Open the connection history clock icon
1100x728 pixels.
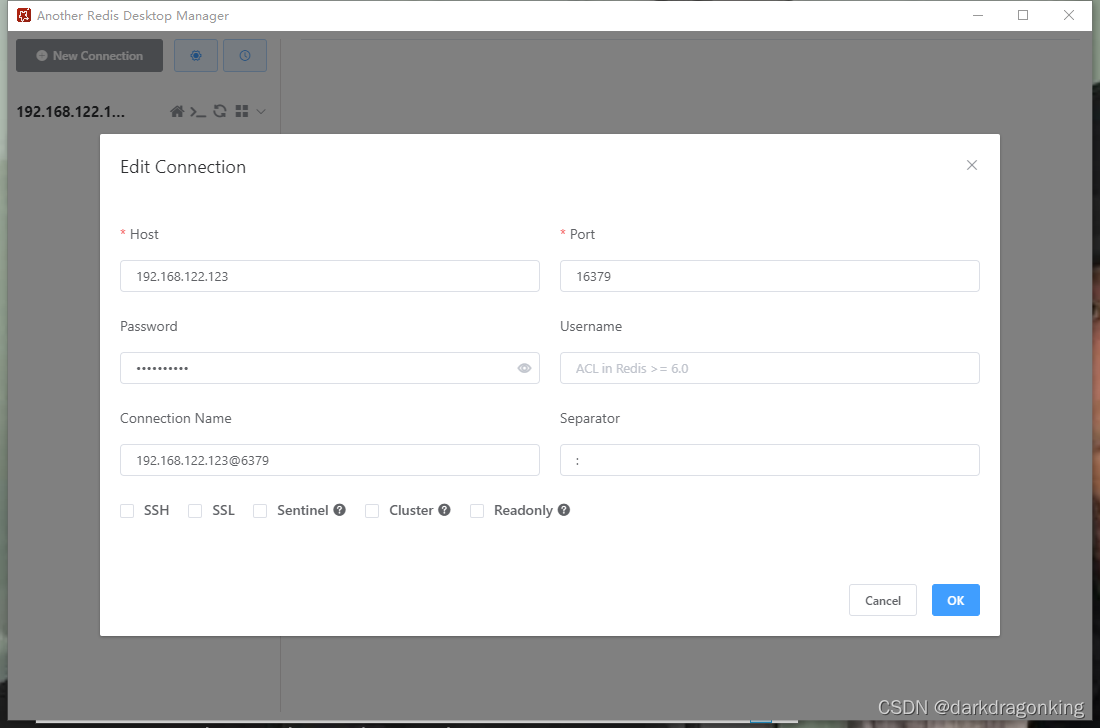pyautogui.click(x=245, y=55)
